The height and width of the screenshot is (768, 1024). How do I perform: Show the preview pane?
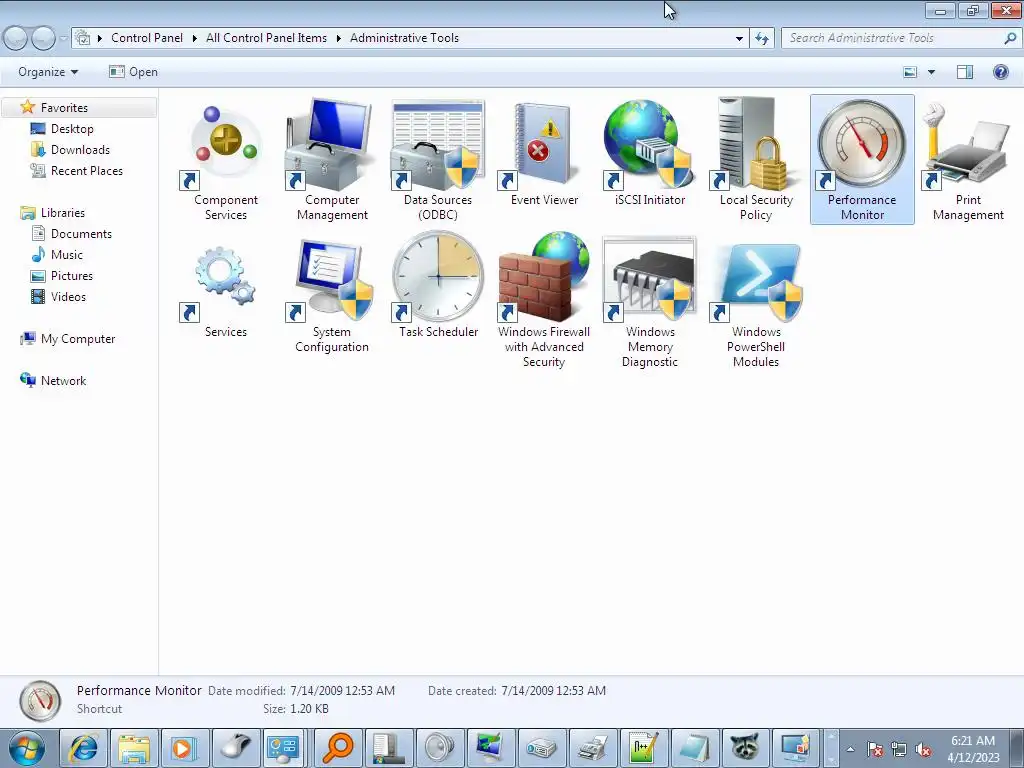pos(965,72)
